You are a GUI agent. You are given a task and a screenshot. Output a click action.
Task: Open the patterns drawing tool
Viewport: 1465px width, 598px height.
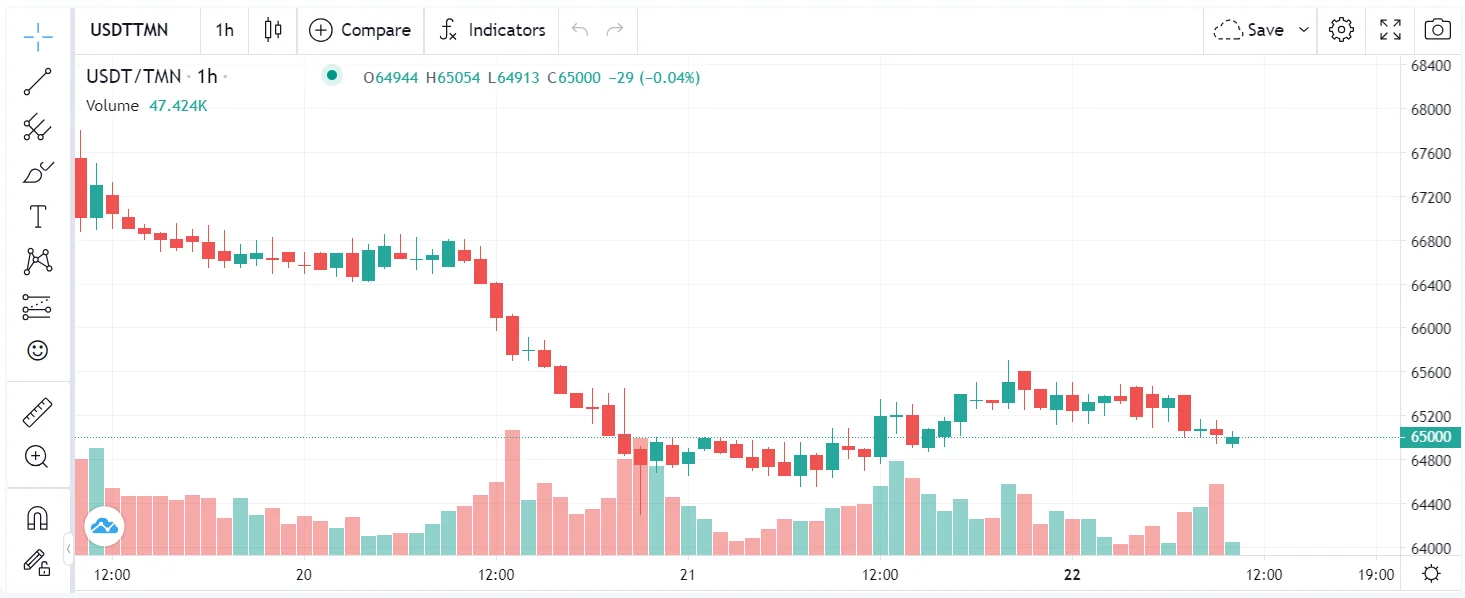click(37, 261)
